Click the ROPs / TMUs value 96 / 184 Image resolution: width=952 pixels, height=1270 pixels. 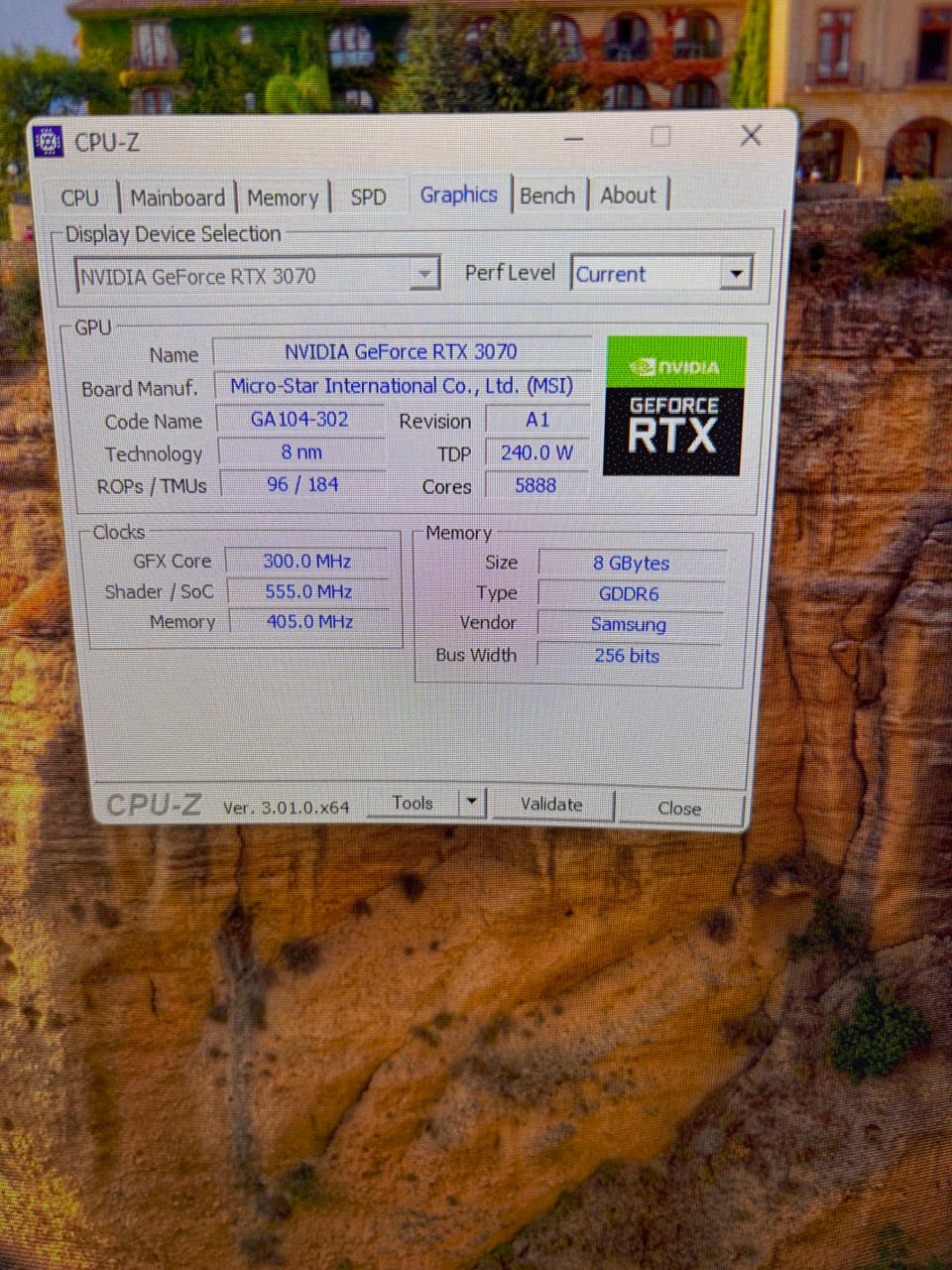point(302,484)
